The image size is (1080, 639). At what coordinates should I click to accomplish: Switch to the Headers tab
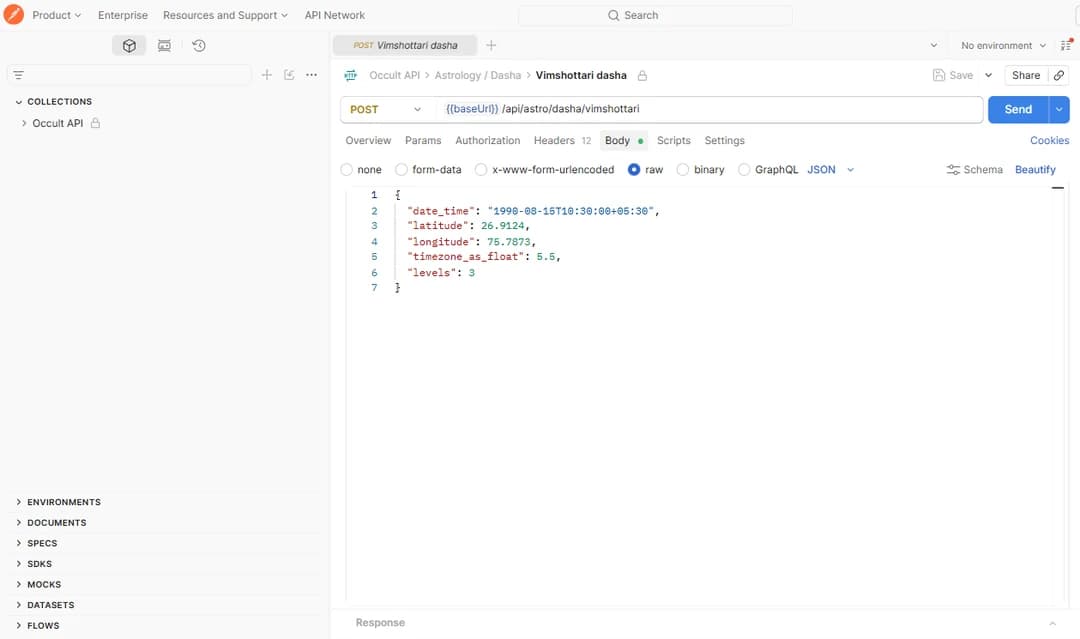pos(562,140)
